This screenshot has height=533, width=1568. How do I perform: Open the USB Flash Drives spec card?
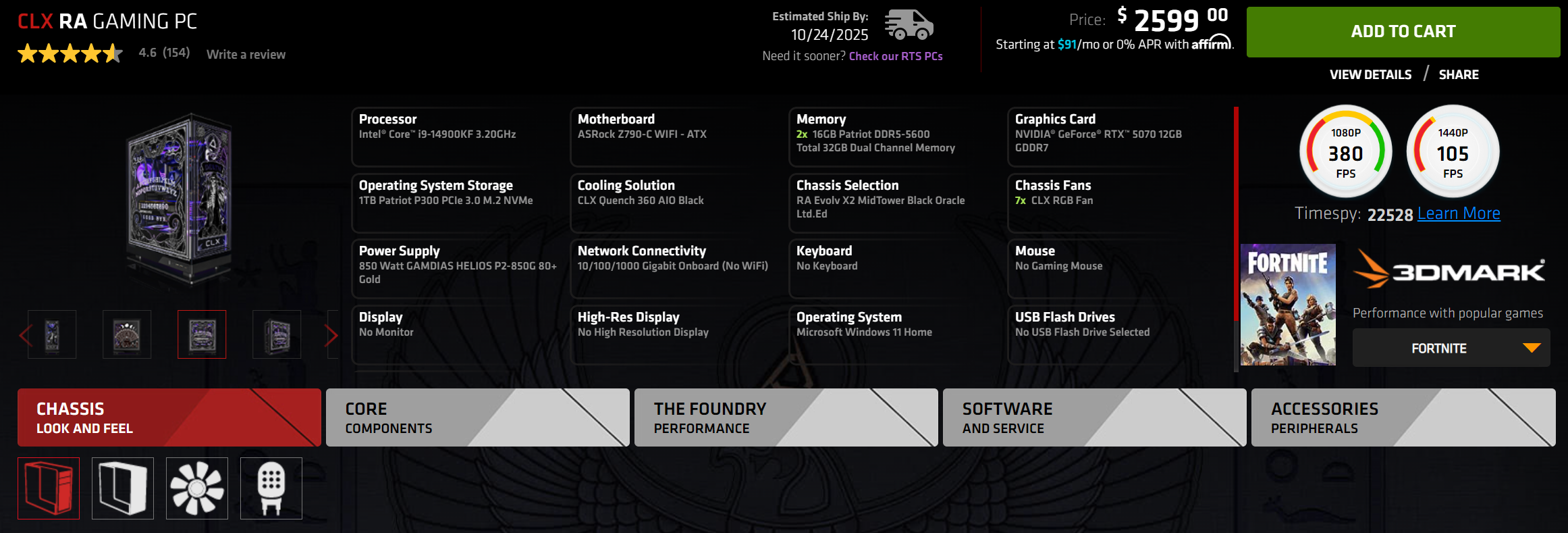click(1113, 334)
